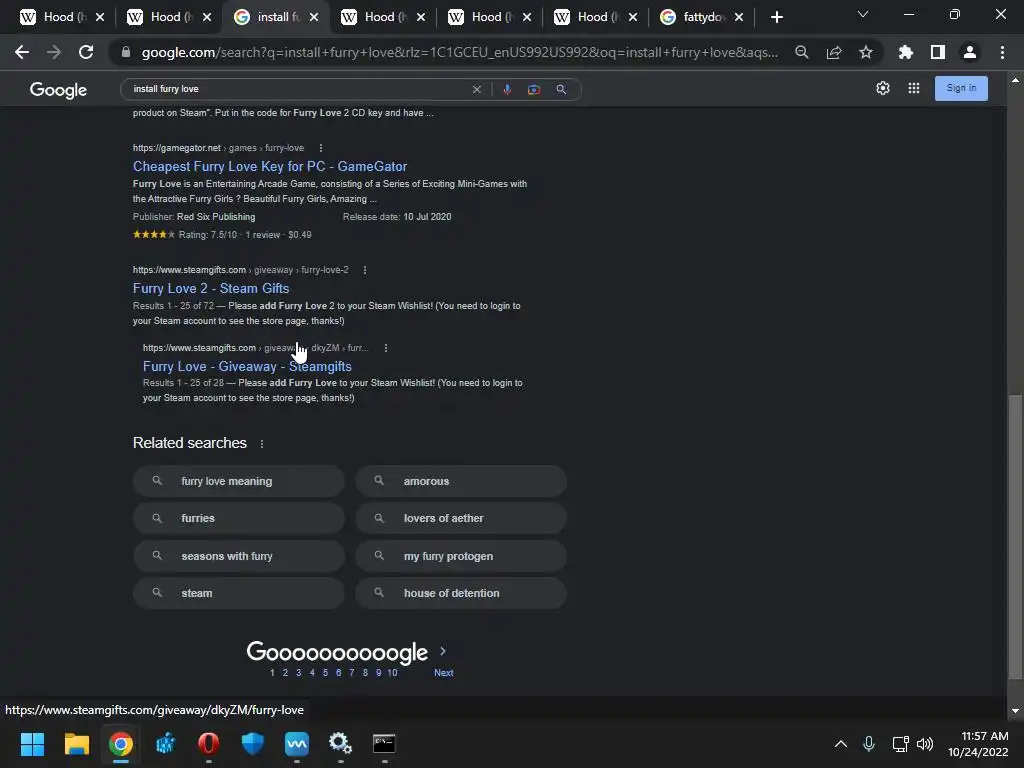
Task: Open a new browser tab
Action: click(776, 17)
